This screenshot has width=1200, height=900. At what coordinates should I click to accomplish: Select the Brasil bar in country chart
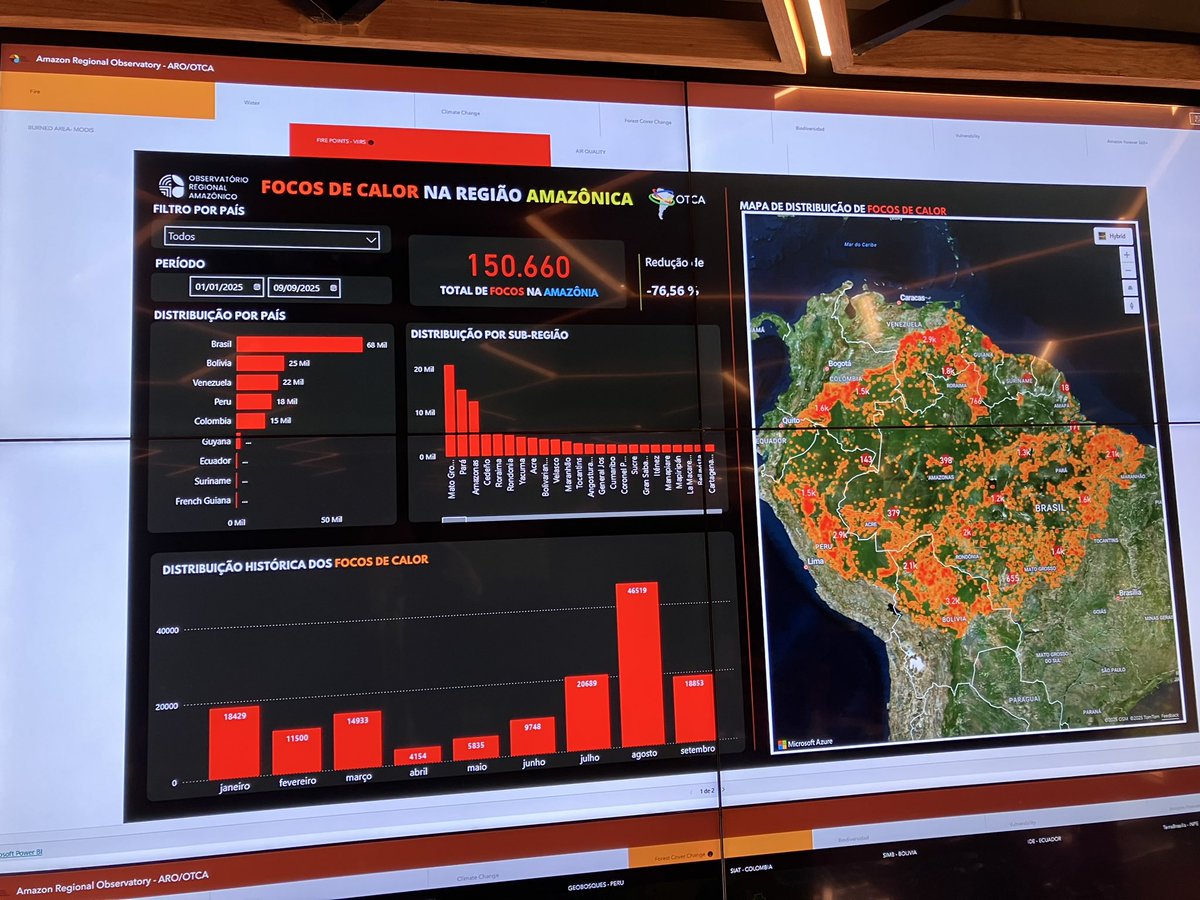click(299, 344)
